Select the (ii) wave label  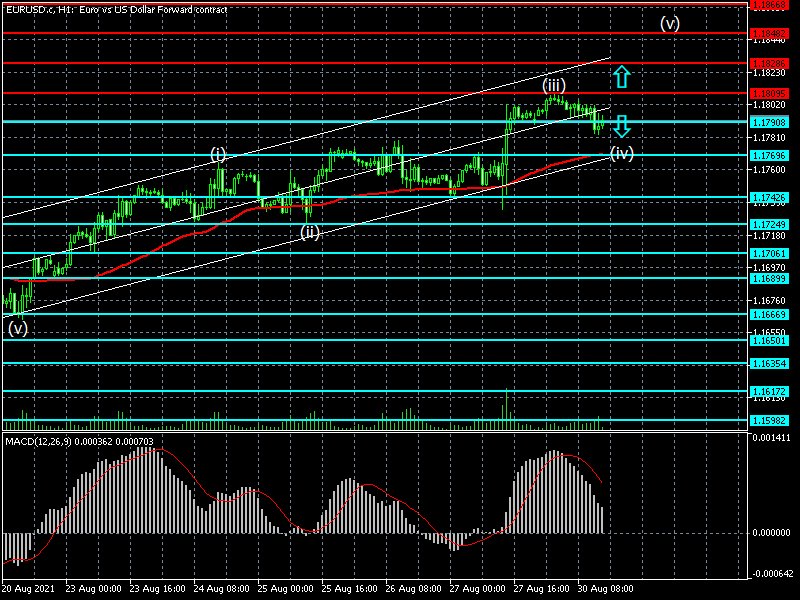click(x=310, y=233)
